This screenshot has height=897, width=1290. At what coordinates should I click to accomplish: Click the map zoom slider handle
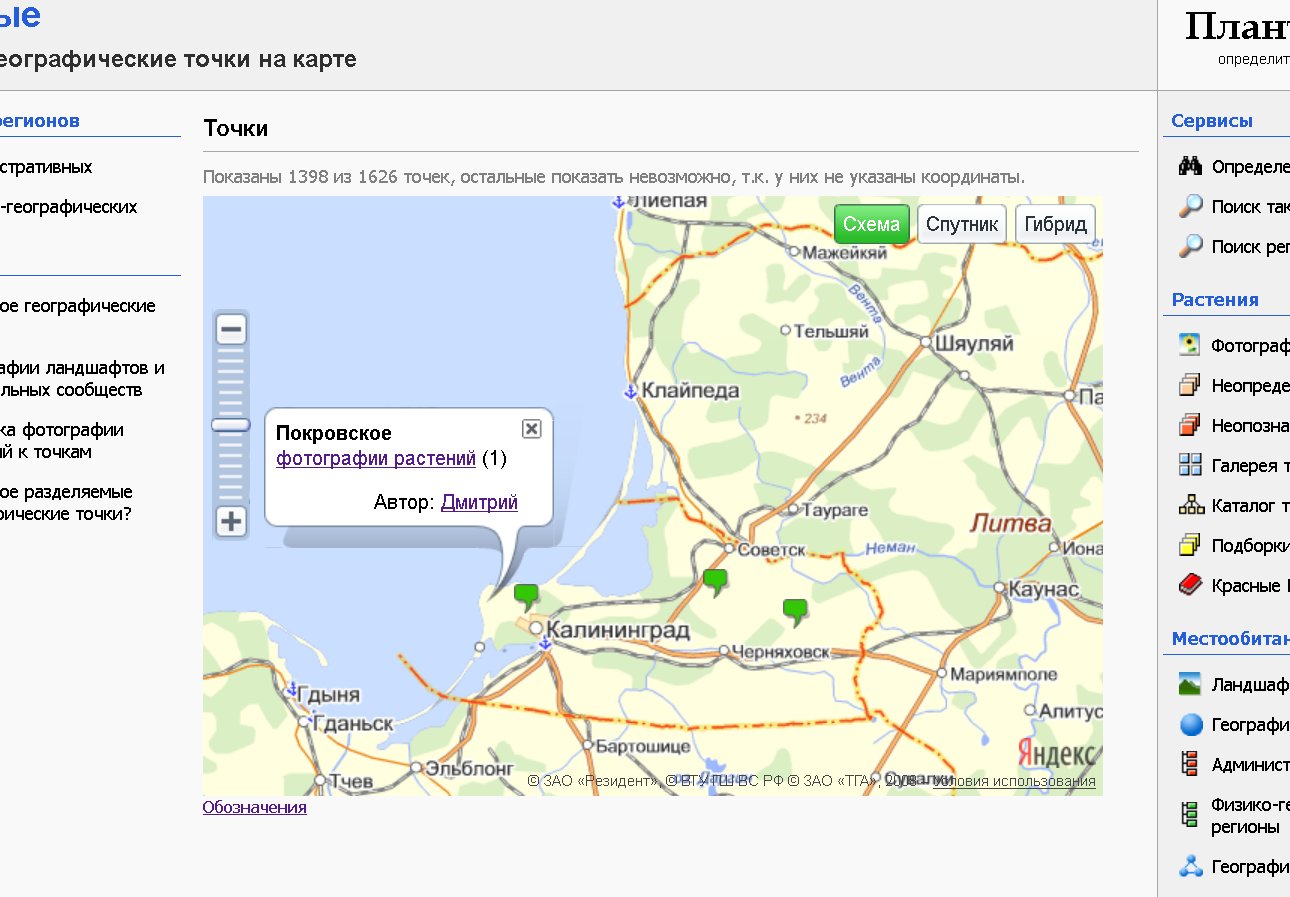tap(231, 425)
